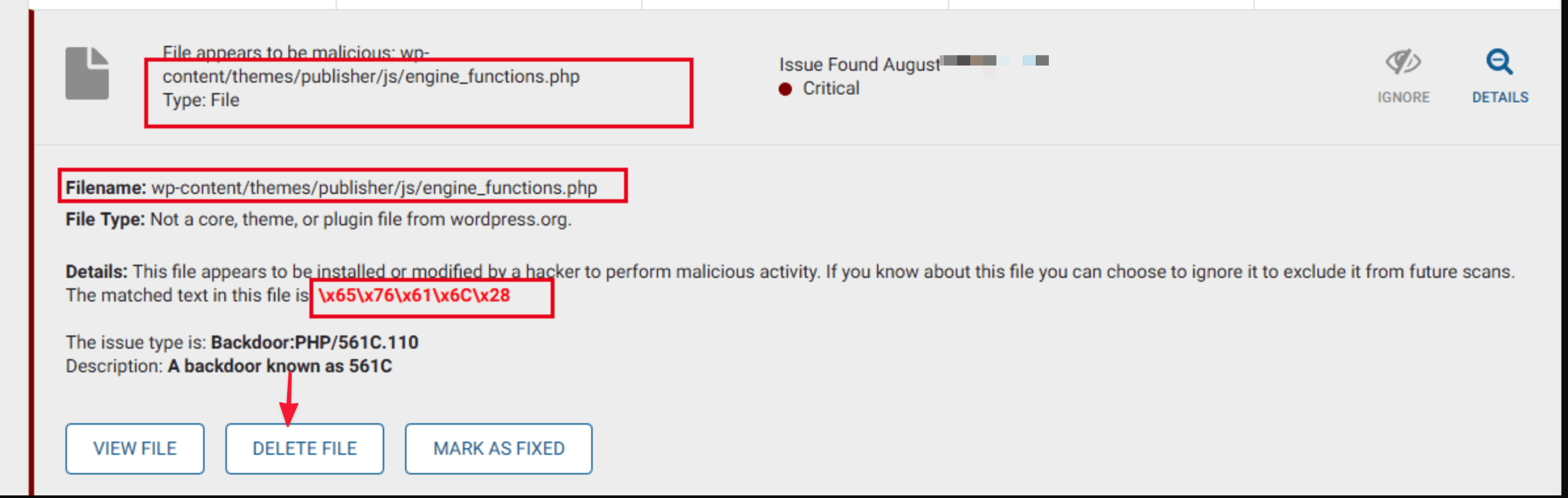Click the "Issue Found August" date text
Image resolution: width=1568 pixels, height=498 pixels.
859,65
